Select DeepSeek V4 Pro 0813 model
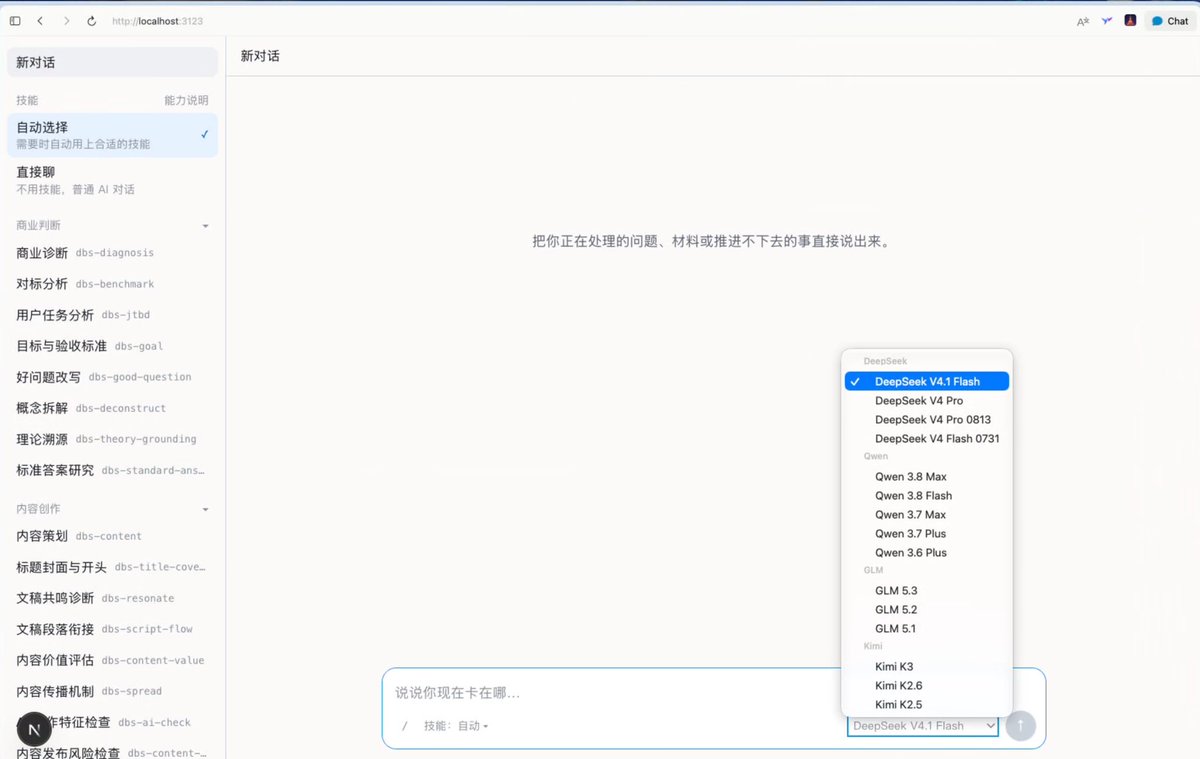The width and height of the screenshot is (1200, 759). (x=927, y=419)
